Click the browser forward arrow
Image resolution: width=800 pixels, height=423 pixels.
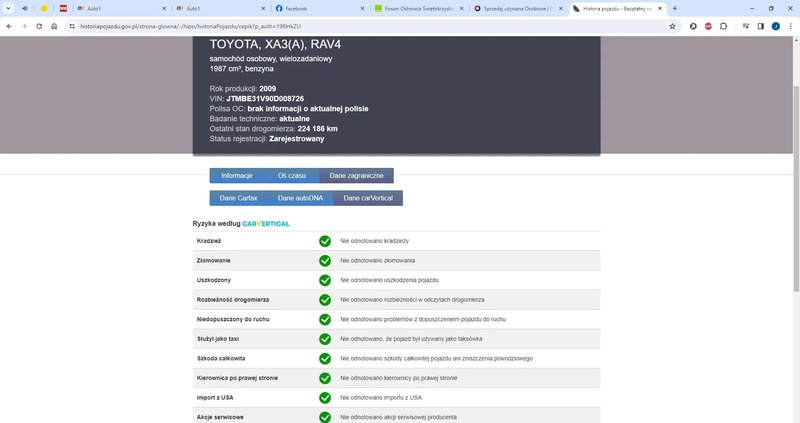(x=24, y=26)
